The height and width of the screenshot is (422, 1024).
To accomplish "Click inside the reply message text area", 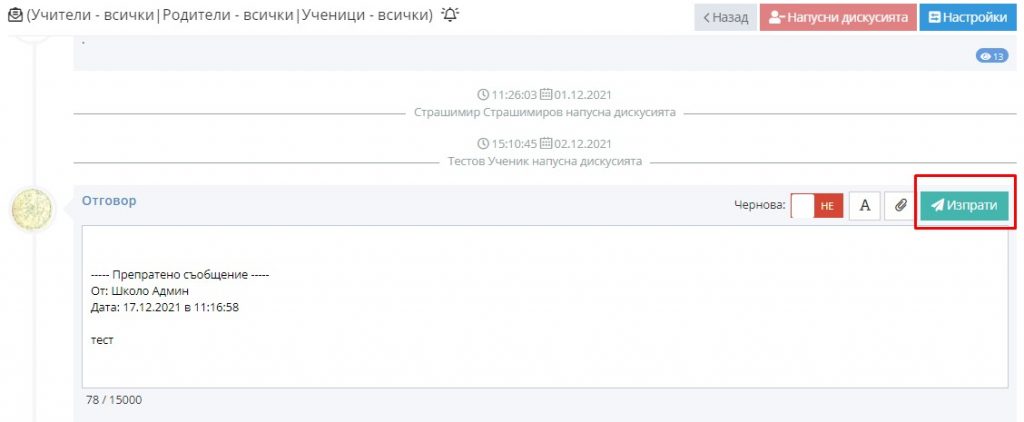I will click(x=545, y=307).
